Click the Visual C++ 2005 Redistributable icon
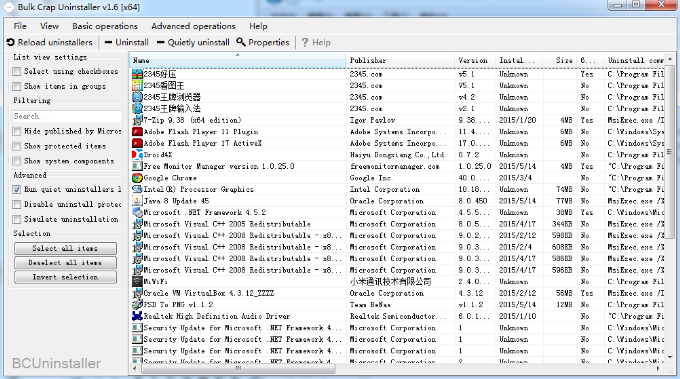 tap(137, 224)
